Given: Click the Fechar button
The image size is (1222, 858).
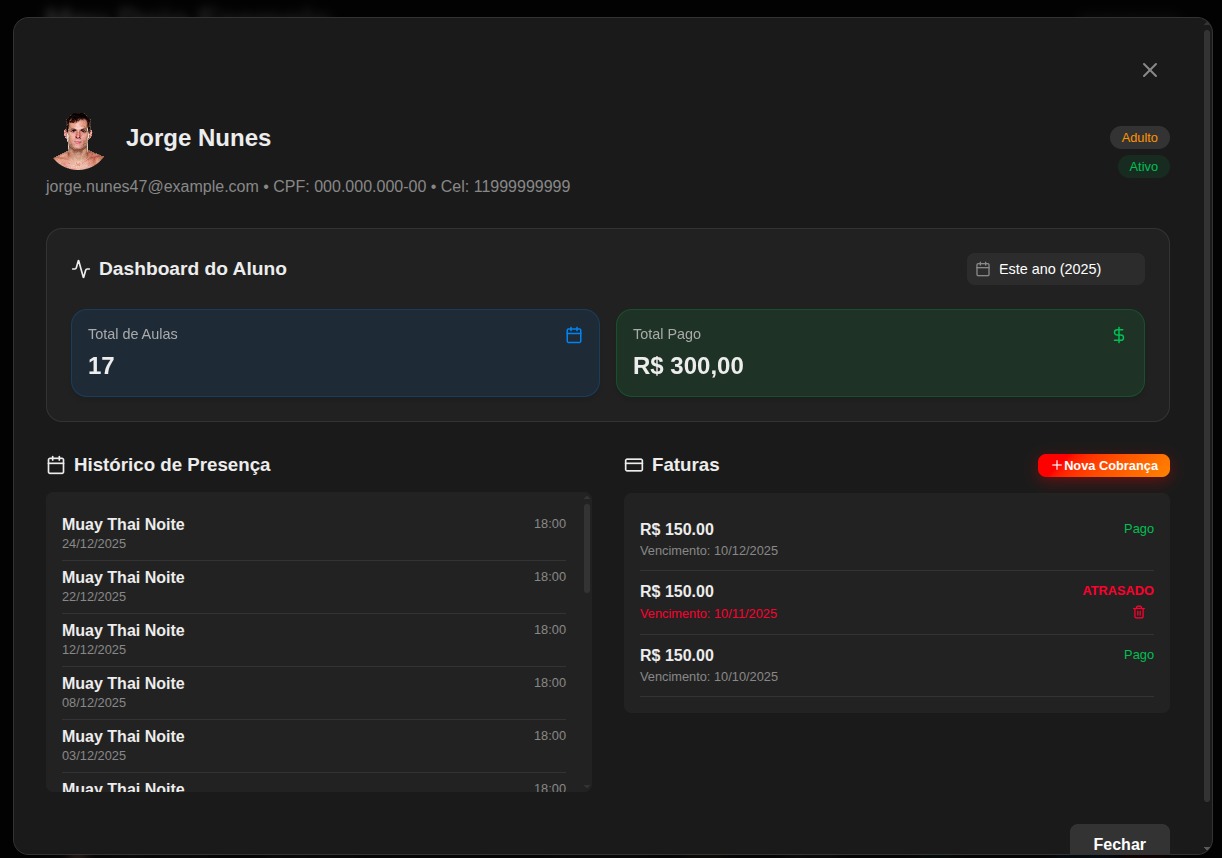Looking at the screenshot, I should pyautogui.click(x=1119, y=843).
